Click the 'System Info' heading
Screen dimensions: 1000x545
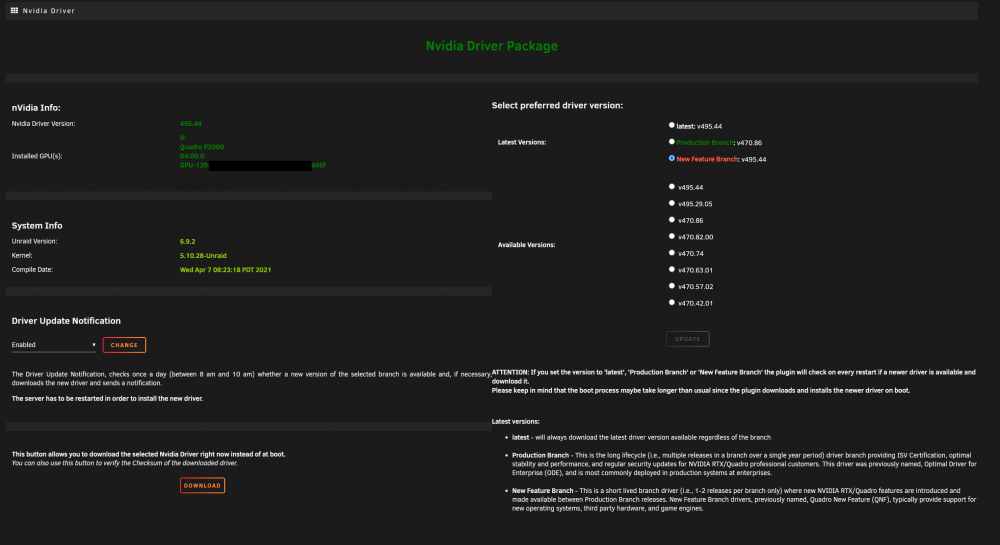[x=37, y=226]
